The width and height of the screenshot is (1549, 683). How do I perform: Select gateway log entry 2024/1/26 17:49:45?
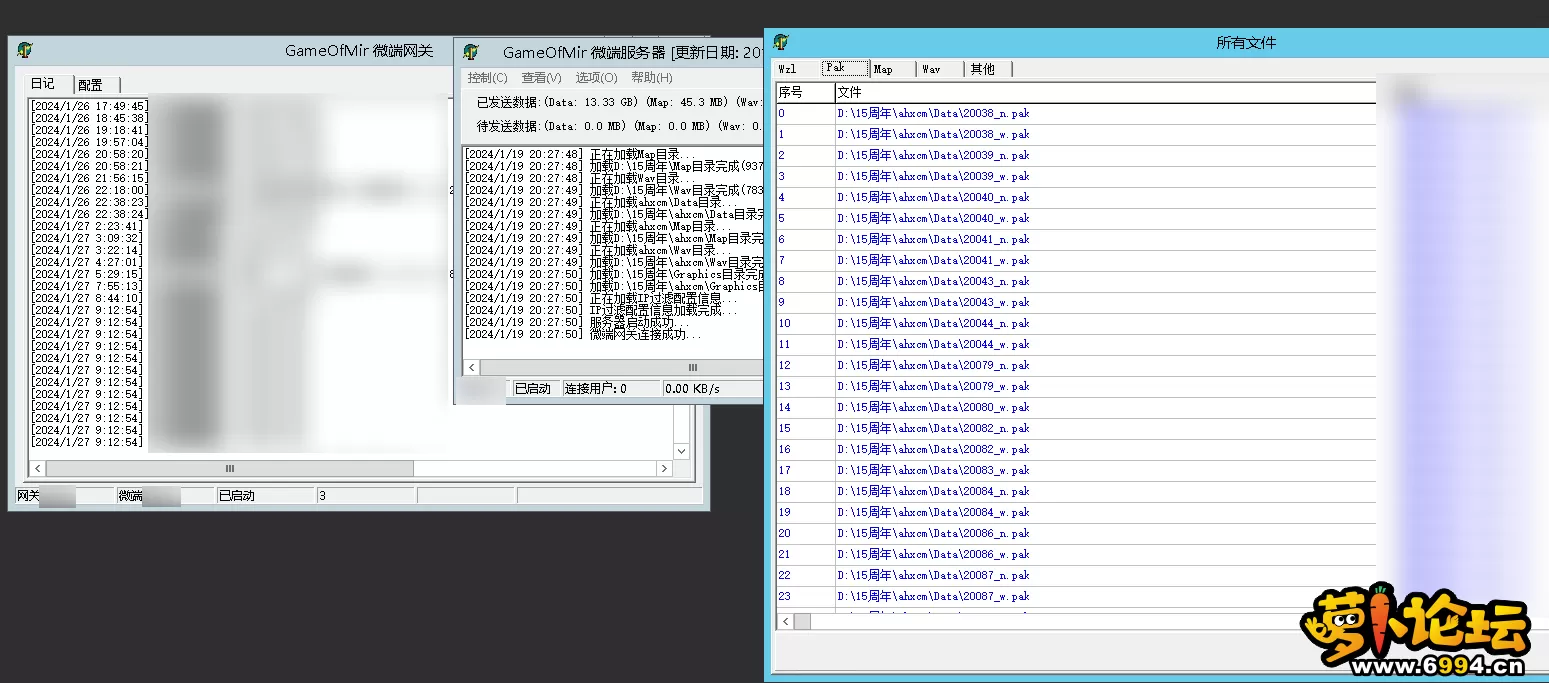click(89, 106)
